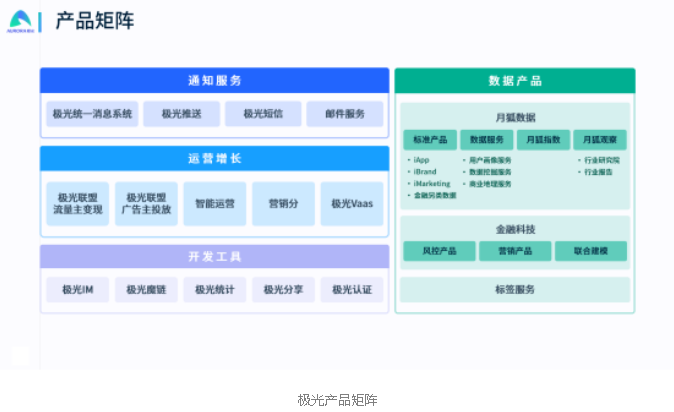Open the 标签服务 bar
The width and height of the screenshot is (674, 412).
(x=515, y=289)
